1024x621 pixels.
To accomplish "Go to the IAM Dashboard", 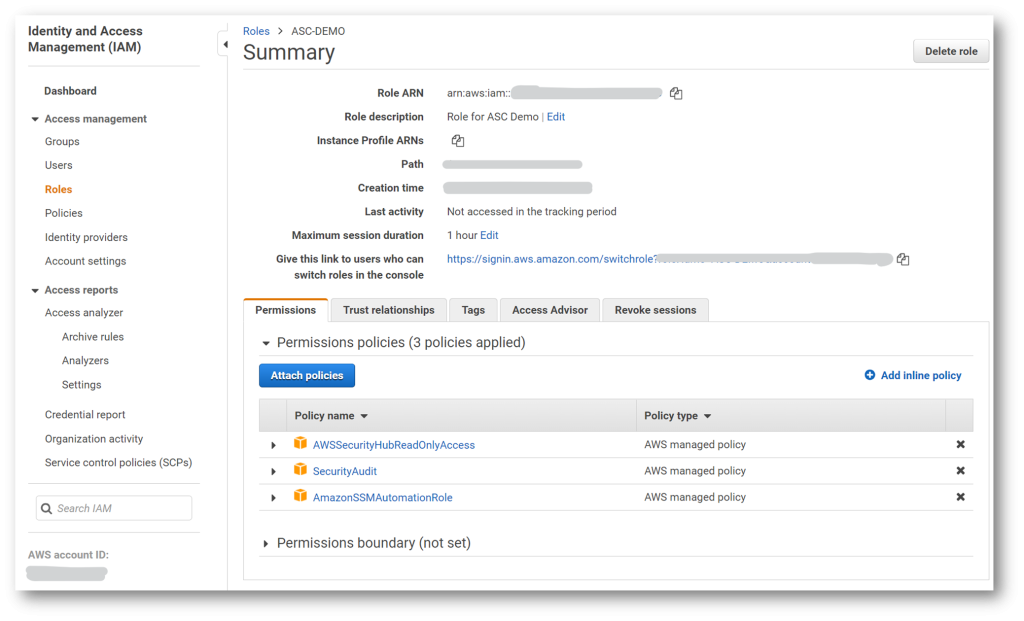I will 71,91.
